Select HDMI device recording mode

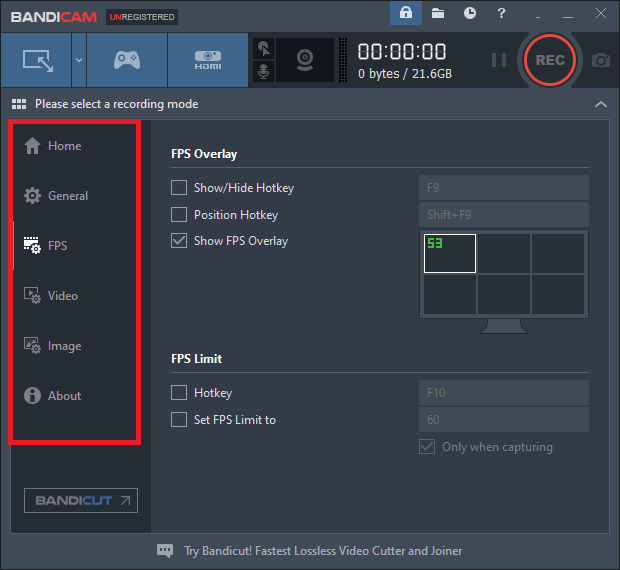coord(207,60)
